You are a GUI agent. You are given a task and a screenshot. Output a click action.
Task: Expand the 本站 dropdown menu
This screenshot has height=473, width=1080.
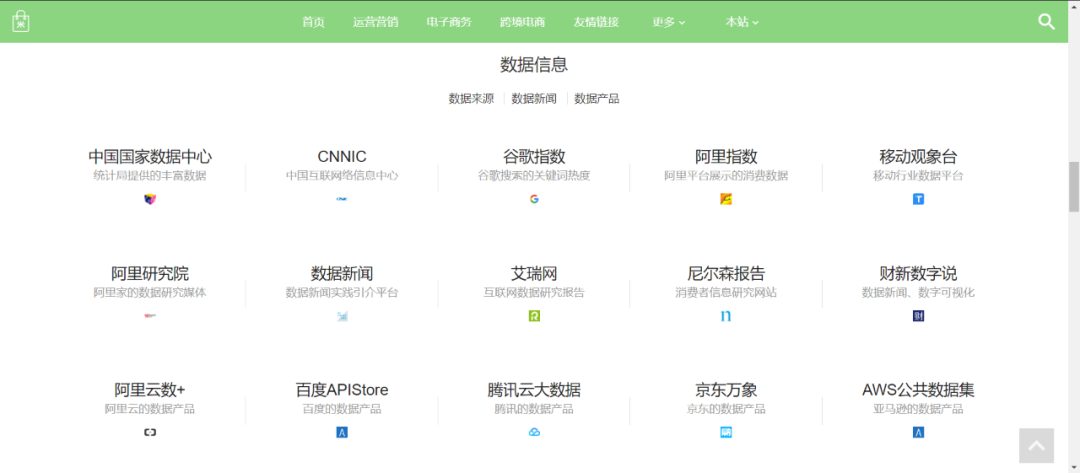tap(742, 22)
